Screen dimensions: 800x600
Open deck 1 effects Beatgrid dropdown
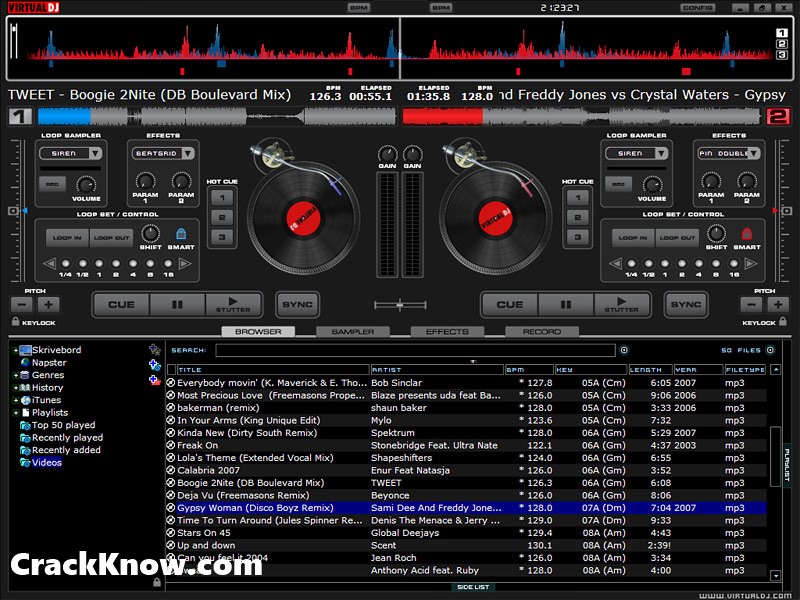188,153
